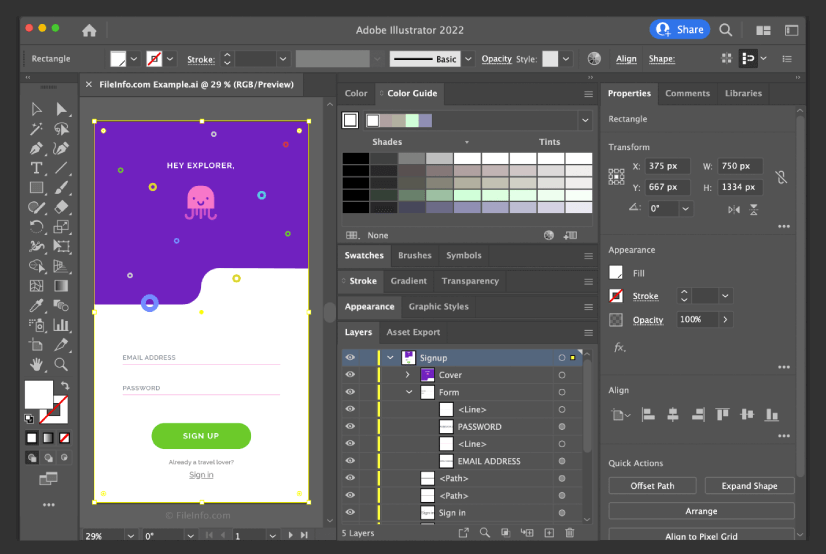Toggle visibility of the PASSWORD layer
The width and height of the screenshot is (826, 554).
click(x=350, y=427)
